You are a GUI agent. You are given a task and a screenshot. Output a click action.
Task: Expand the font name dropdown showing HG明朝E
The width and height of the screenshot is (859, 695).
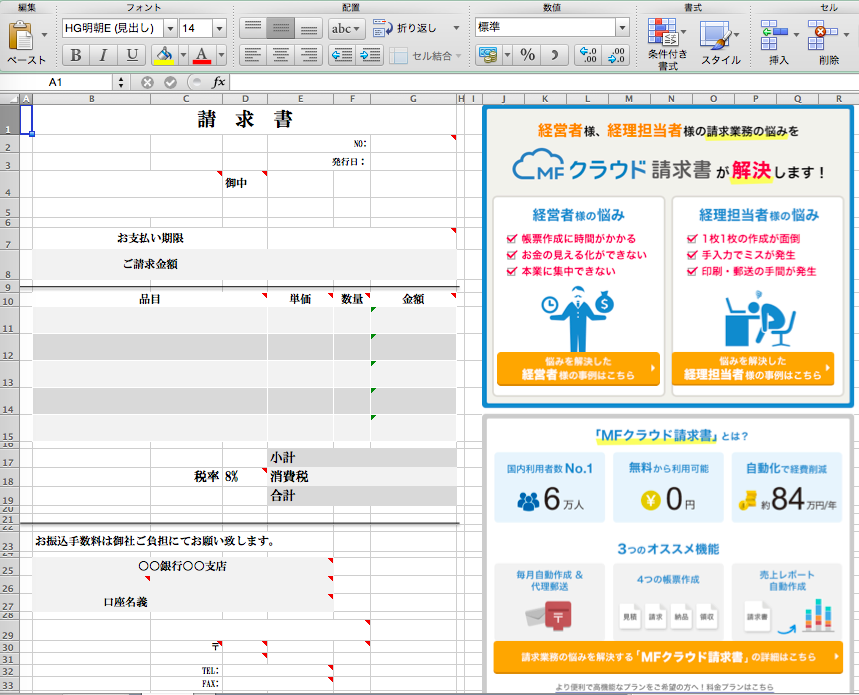[x=170, y=28]
